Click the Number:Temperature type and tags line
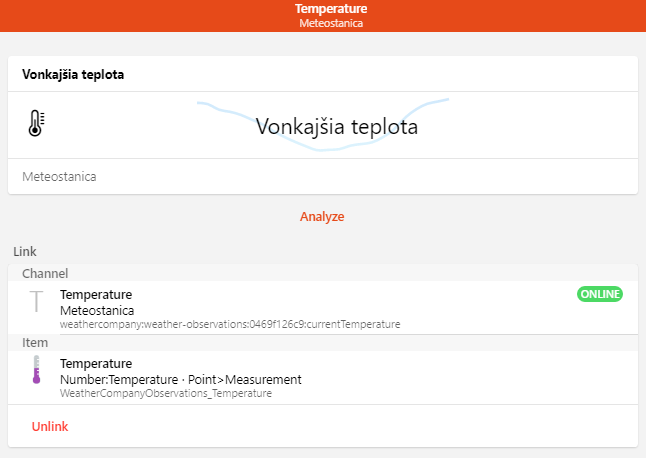Screen dimensions: 646x458 pos(180,379)
